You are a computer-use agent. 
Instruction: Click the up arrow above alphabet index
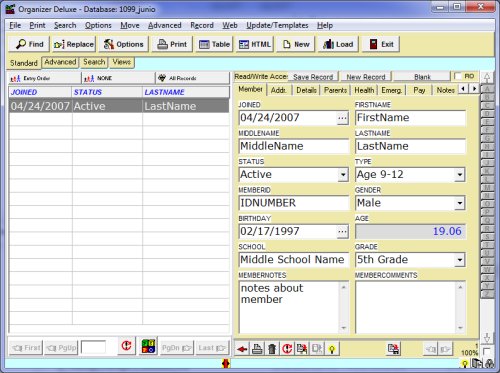pos(487,78)
